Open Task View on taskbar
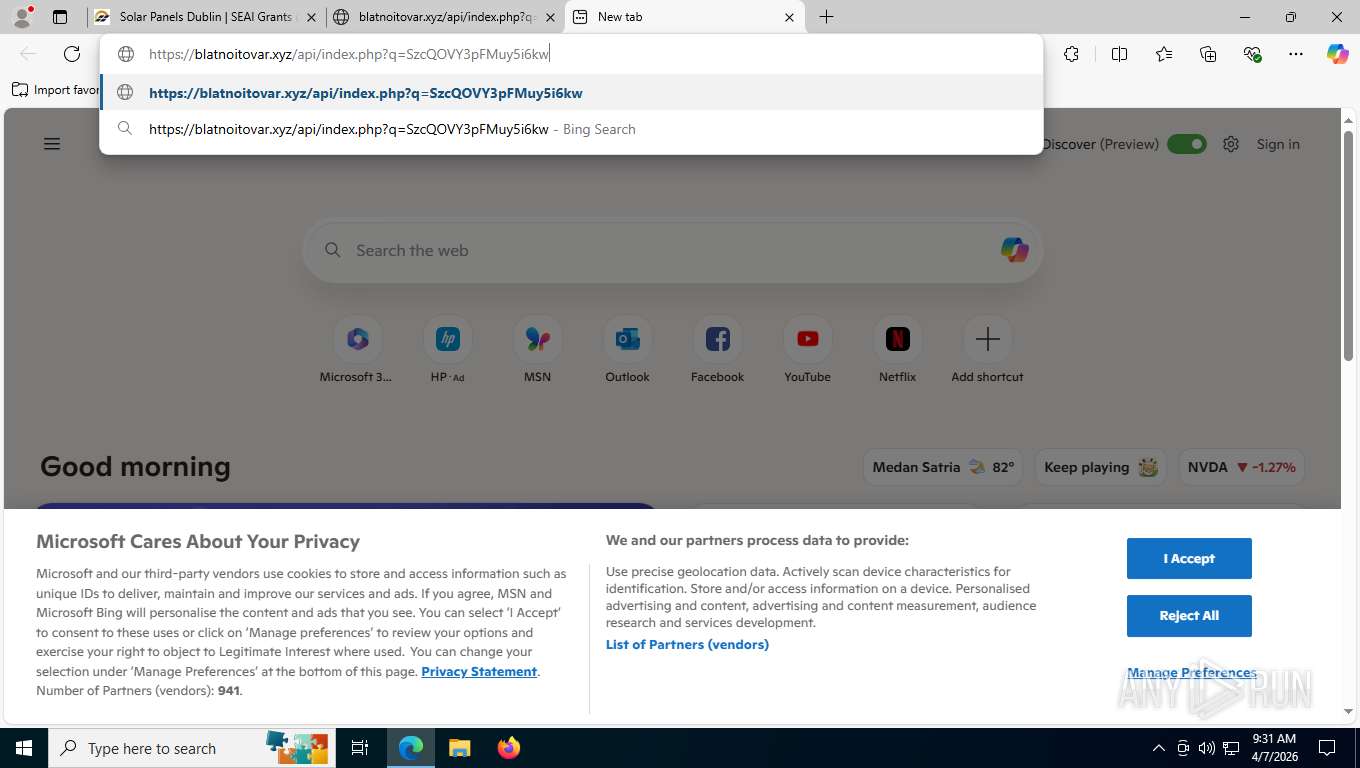This screenshot has width=1360, height=768. coord(360,748)
